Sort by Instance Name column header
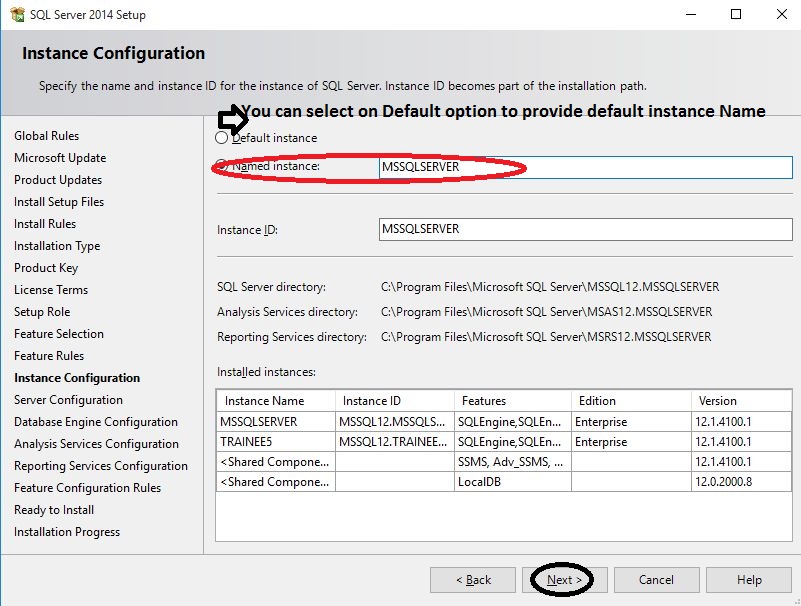 tap(276, 401)
